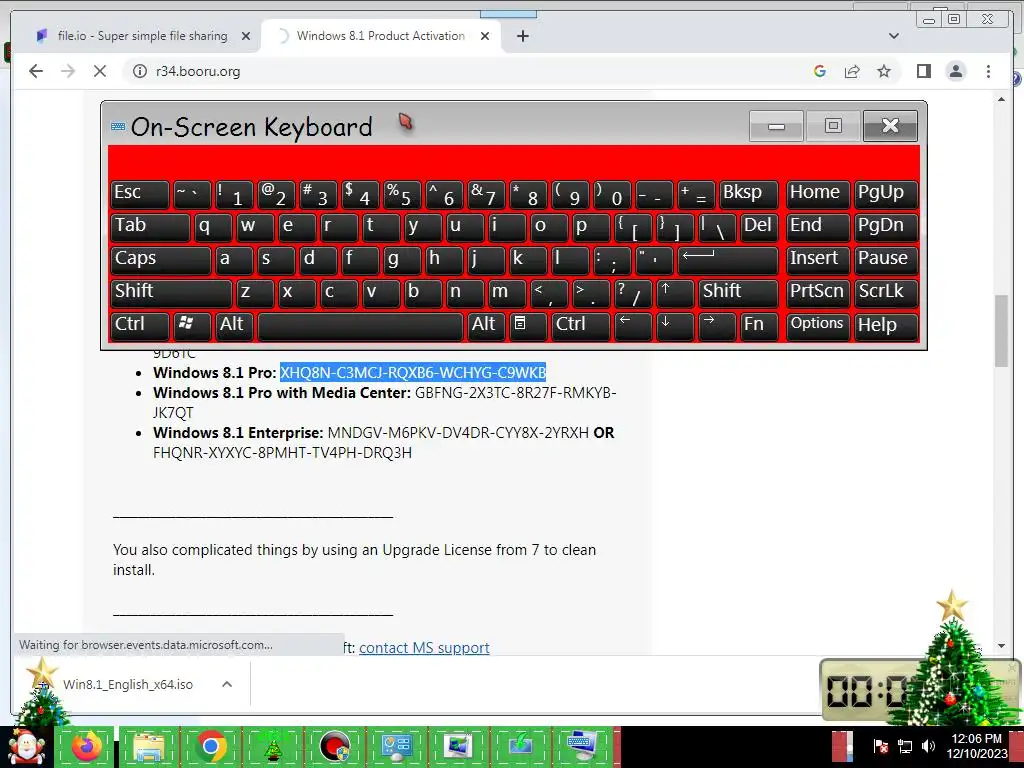Click the page vertical scrollbar thumb
1024x768 pixels.
click(x=1002, y=331)
